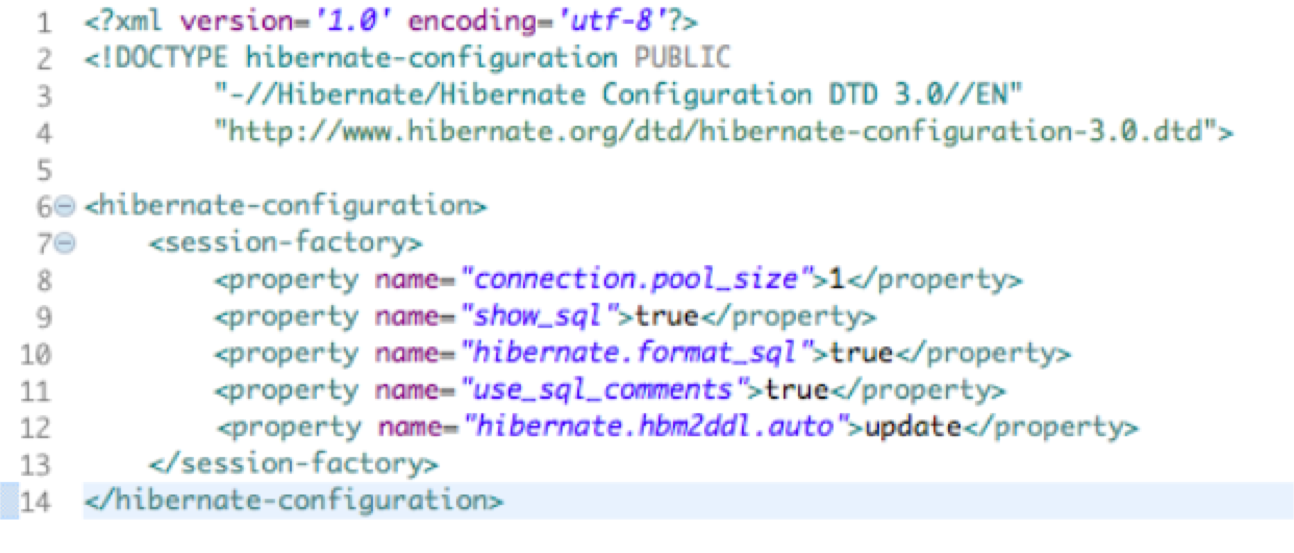Click the DOCTYPE hibernate-configuration PUBLIC declaration

click(x=407, y=59)
